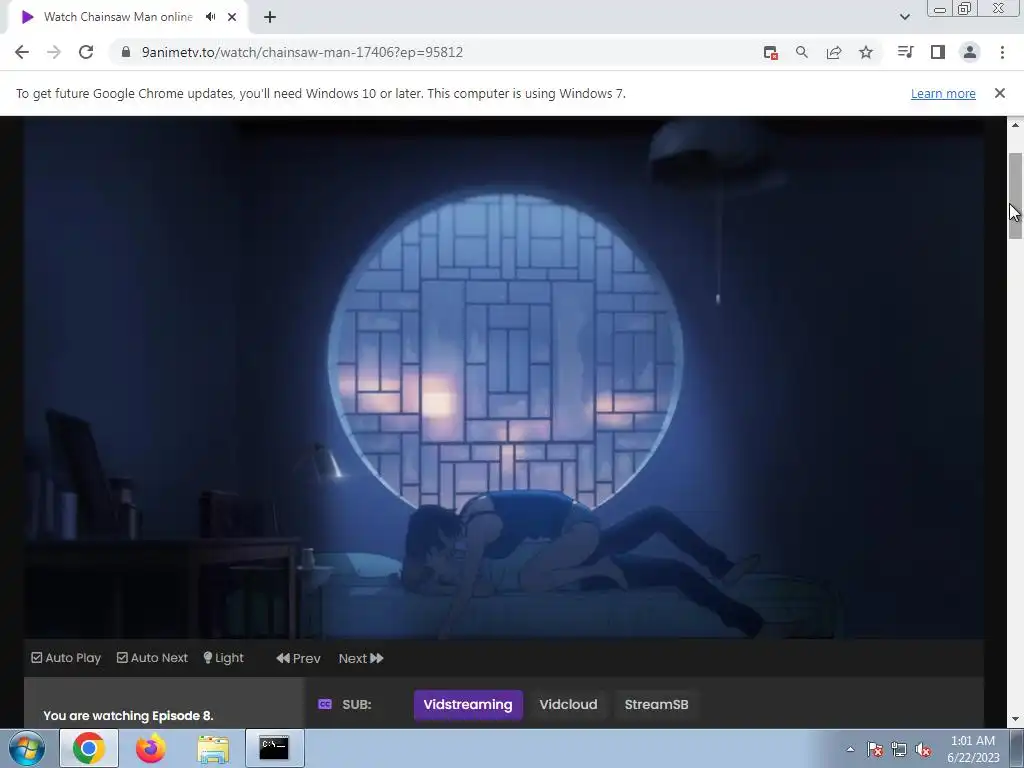This screenshot has height=768, width=1024.
Task: Launch Firefox from the taskbar
Action: point(151,748)
